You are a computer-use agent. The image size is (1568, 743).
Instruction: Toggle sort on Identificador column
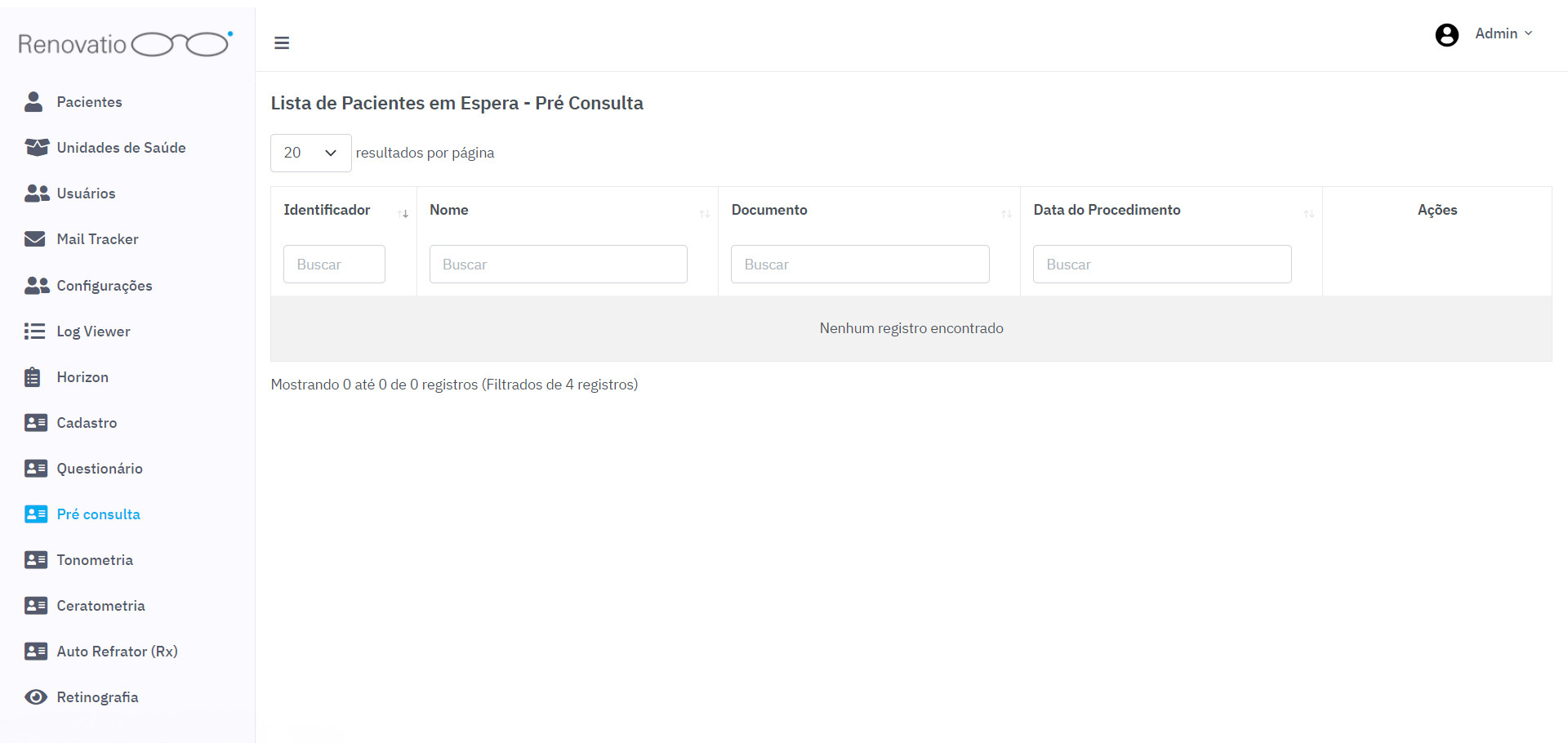(403, 214)
